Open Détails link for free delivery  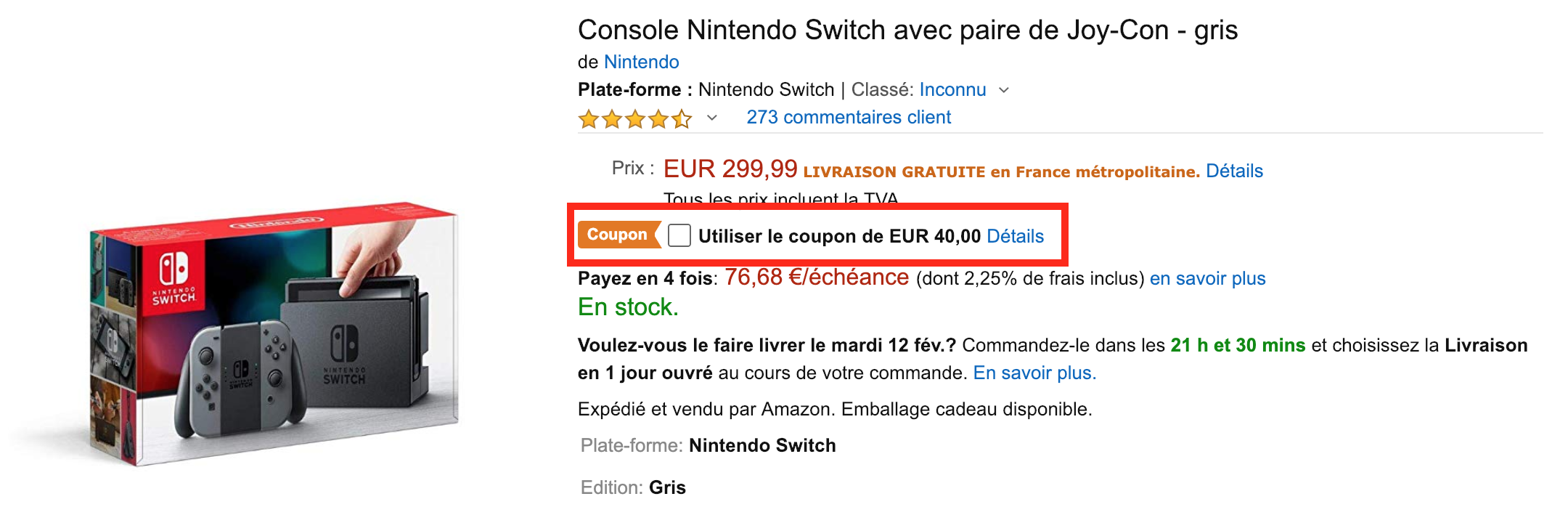point(1234,171)
